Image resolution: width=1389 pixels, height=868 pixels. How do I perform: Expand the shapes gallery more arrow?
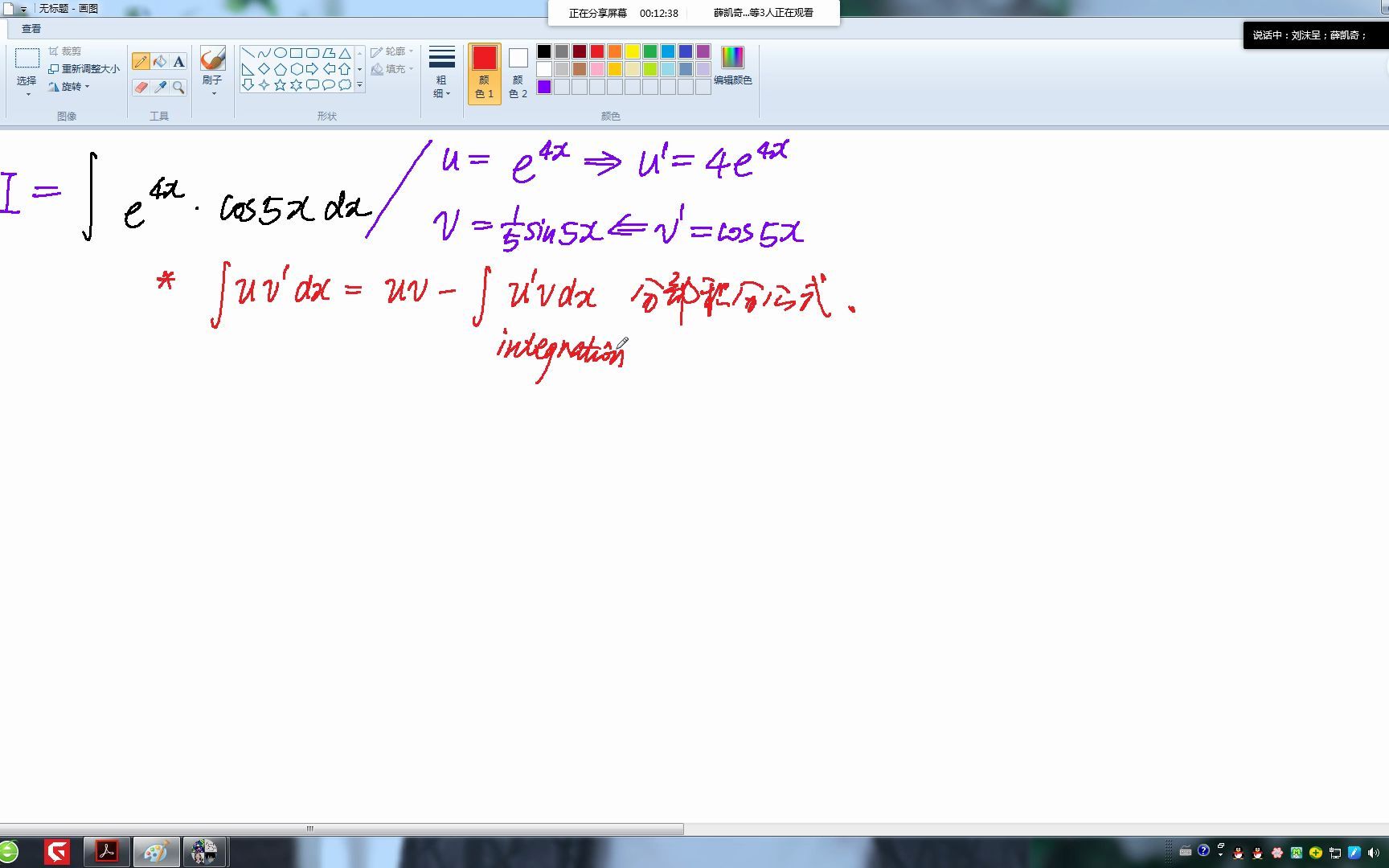point(359,84)
